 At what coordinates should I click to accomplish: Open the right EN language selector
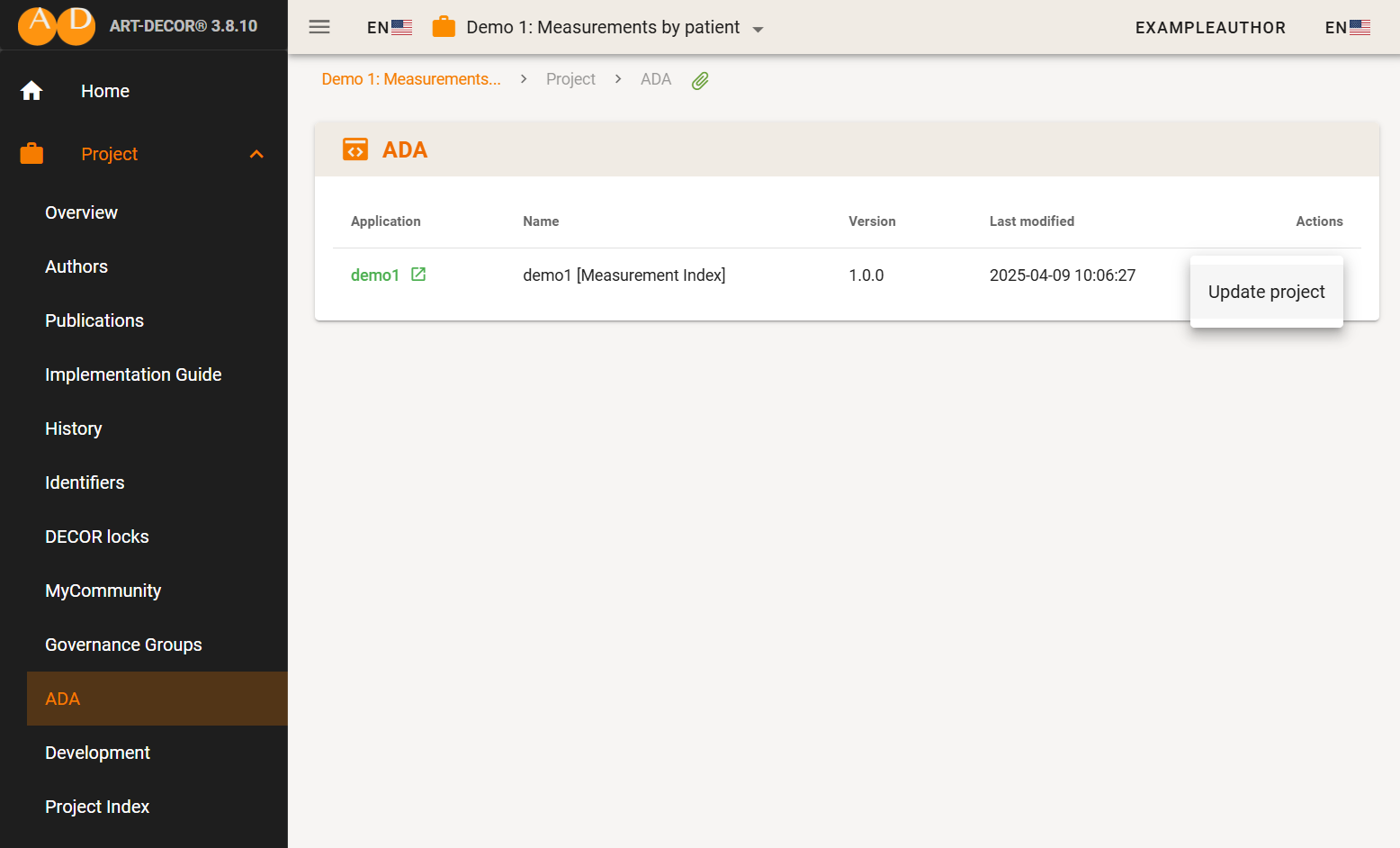pos(1347,27)
